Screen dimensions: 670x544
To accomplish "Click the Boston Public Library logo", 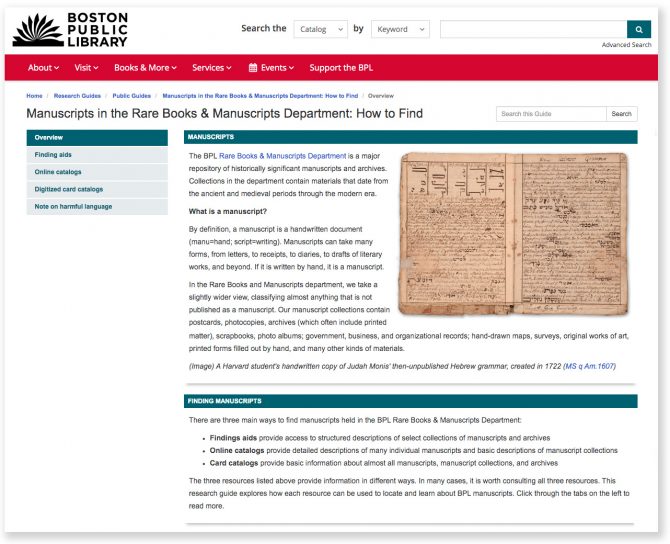I will 70,30.
